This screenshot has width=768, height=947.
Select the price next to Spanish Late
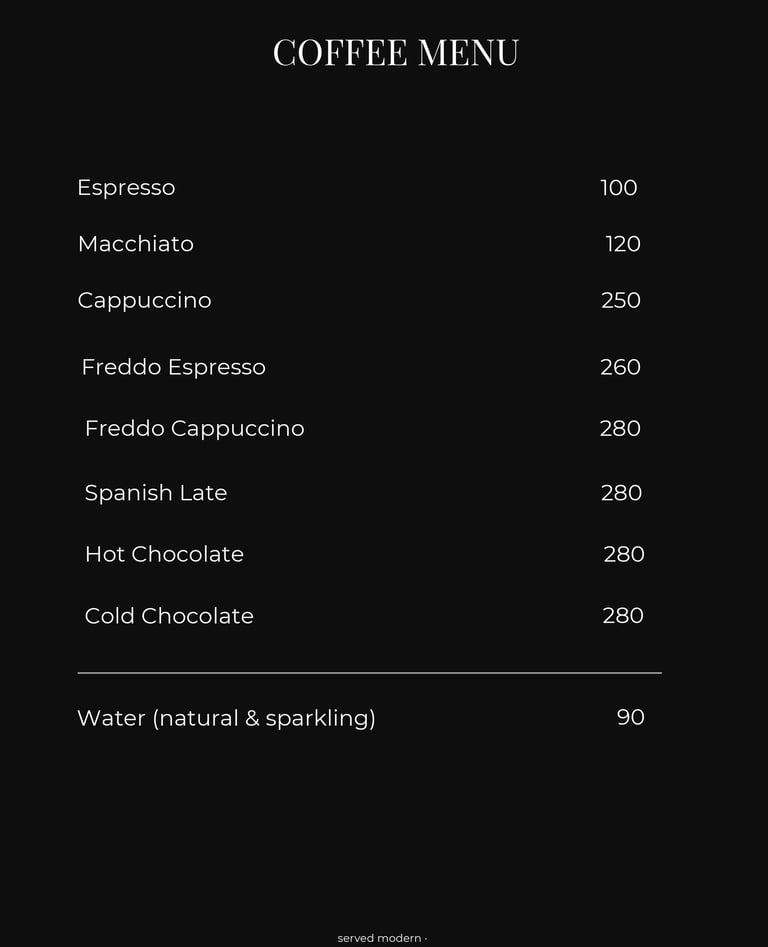pyautogui.click(x=621, y=493)
